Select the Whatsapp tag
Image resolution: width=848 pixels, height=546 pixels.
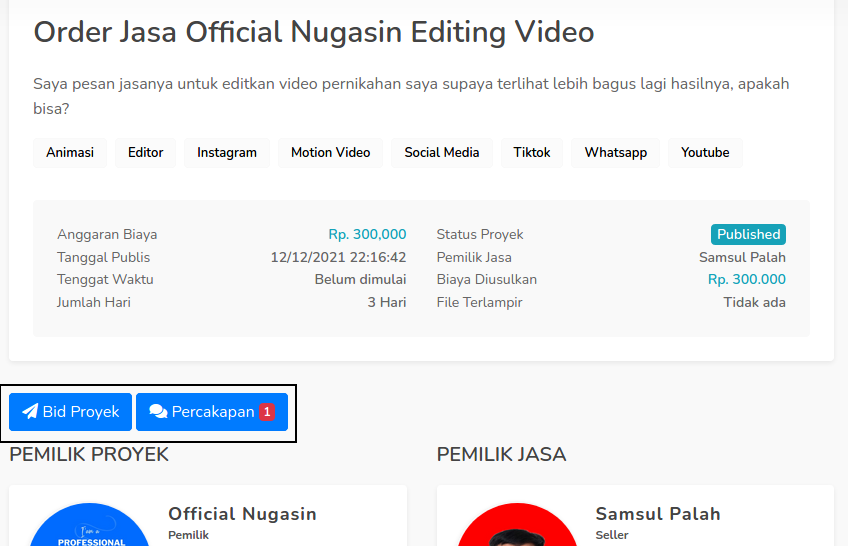[615, 152]
